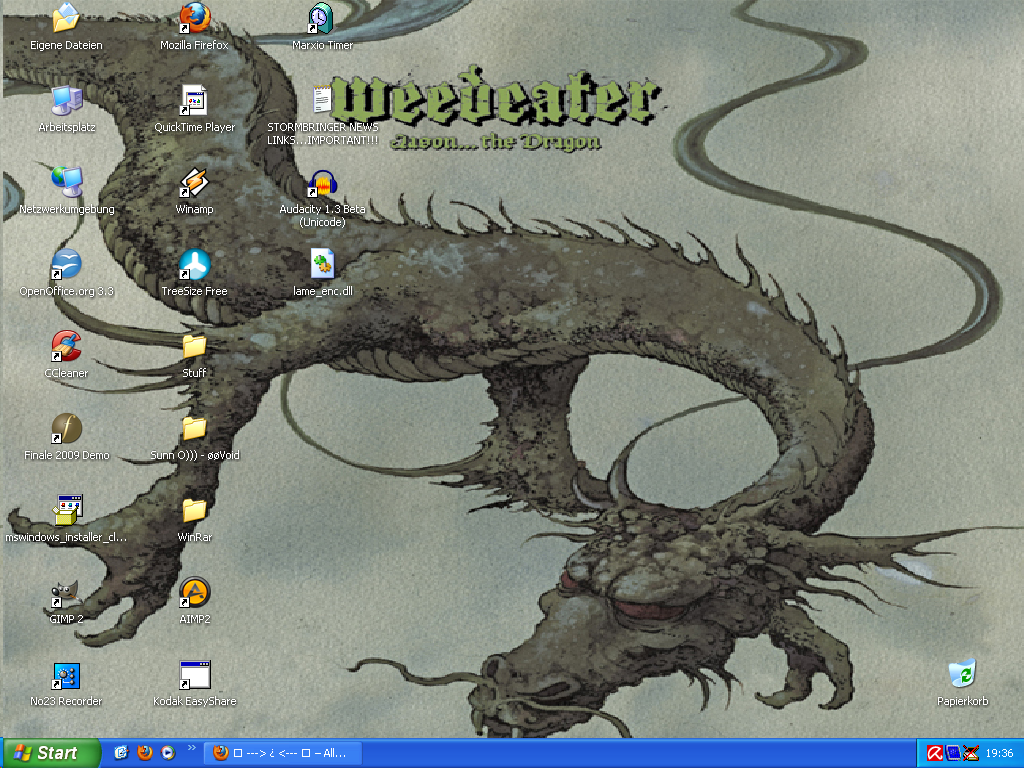Select the Marxio Timer shortcut
This screenshot has width=1024, height=768.
(321, 18)
